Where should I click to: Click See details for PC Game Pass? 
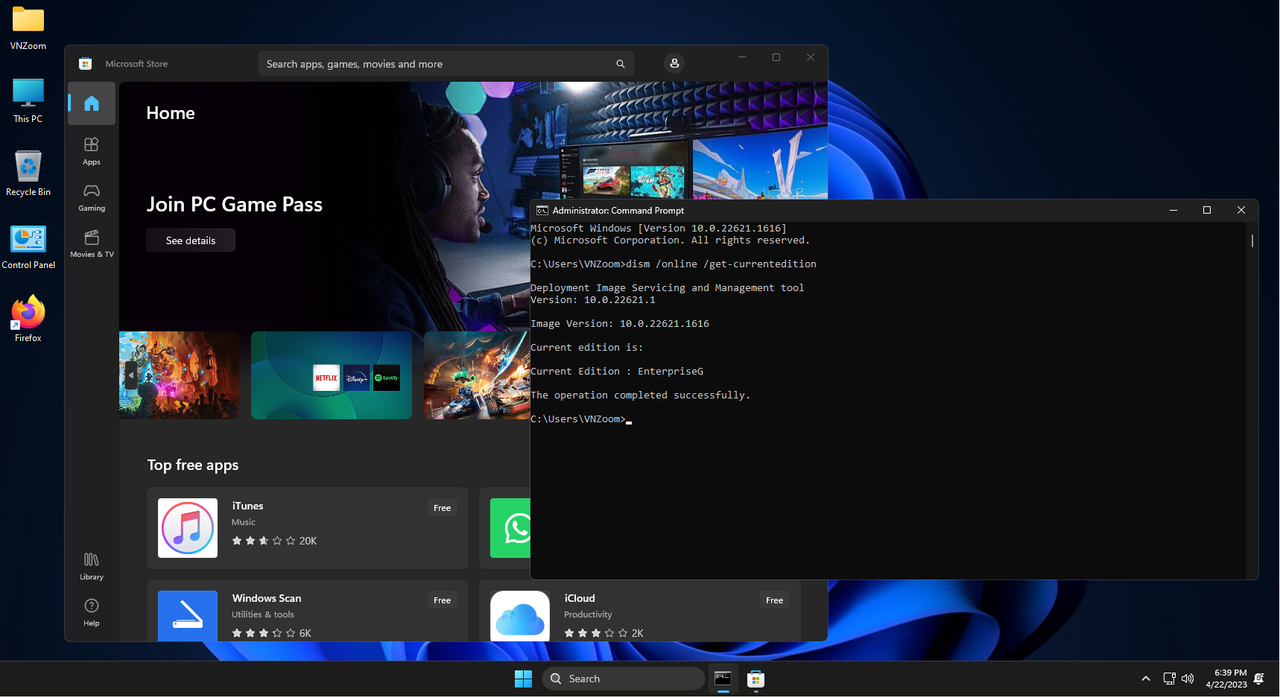(x=191, y=240)
